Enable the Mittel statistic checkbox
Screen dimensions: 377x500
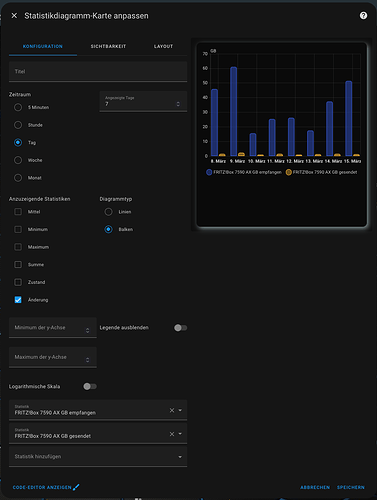pos(18,212)
